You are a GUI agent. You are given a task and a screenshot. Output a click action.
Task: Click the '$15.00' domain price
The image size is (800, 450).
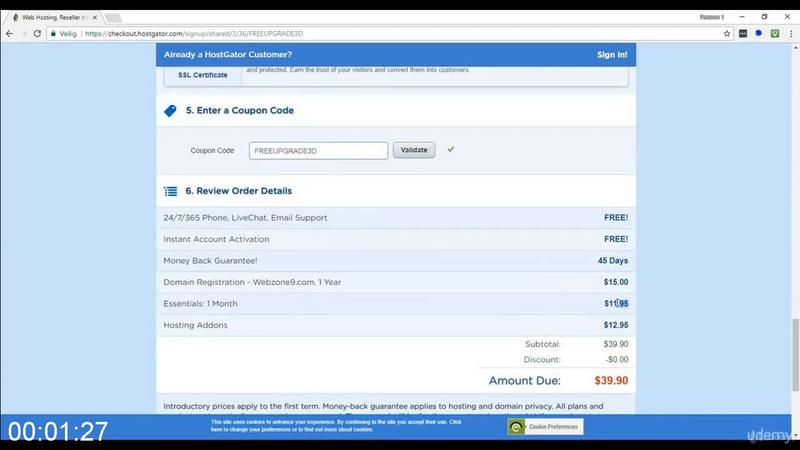click(x=616, y=282)
